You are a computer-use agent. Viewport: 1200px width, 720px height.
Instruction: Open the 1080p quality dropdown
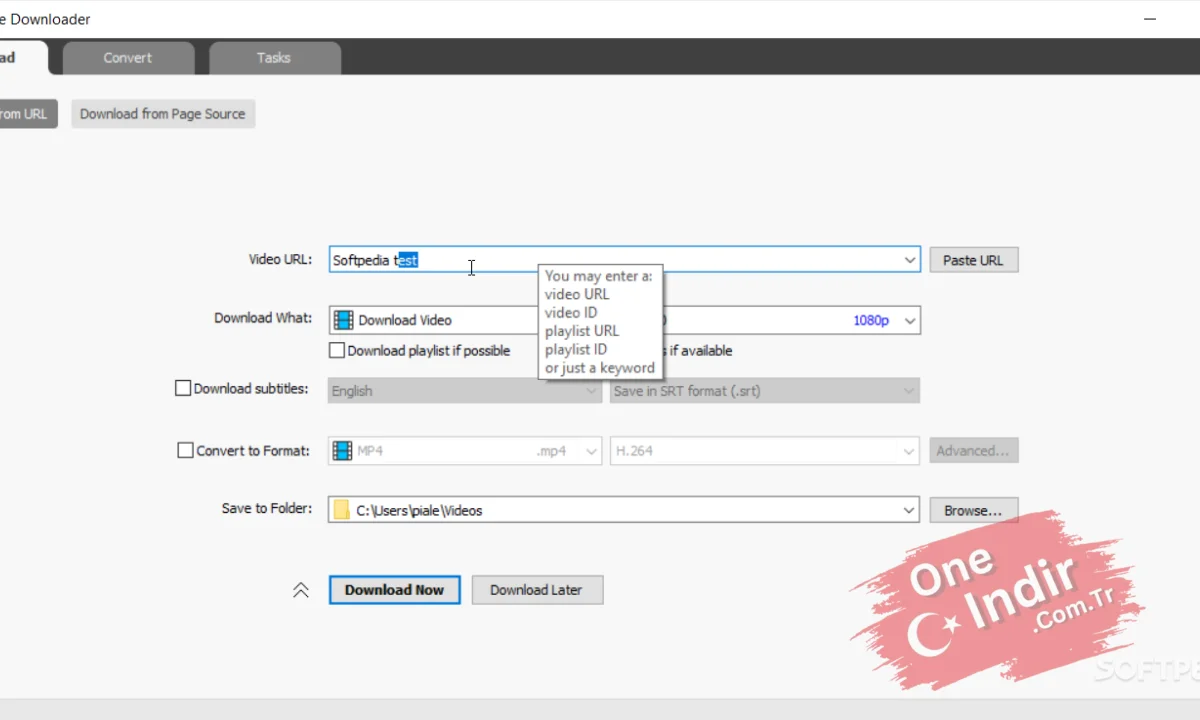tap(910, 321)
